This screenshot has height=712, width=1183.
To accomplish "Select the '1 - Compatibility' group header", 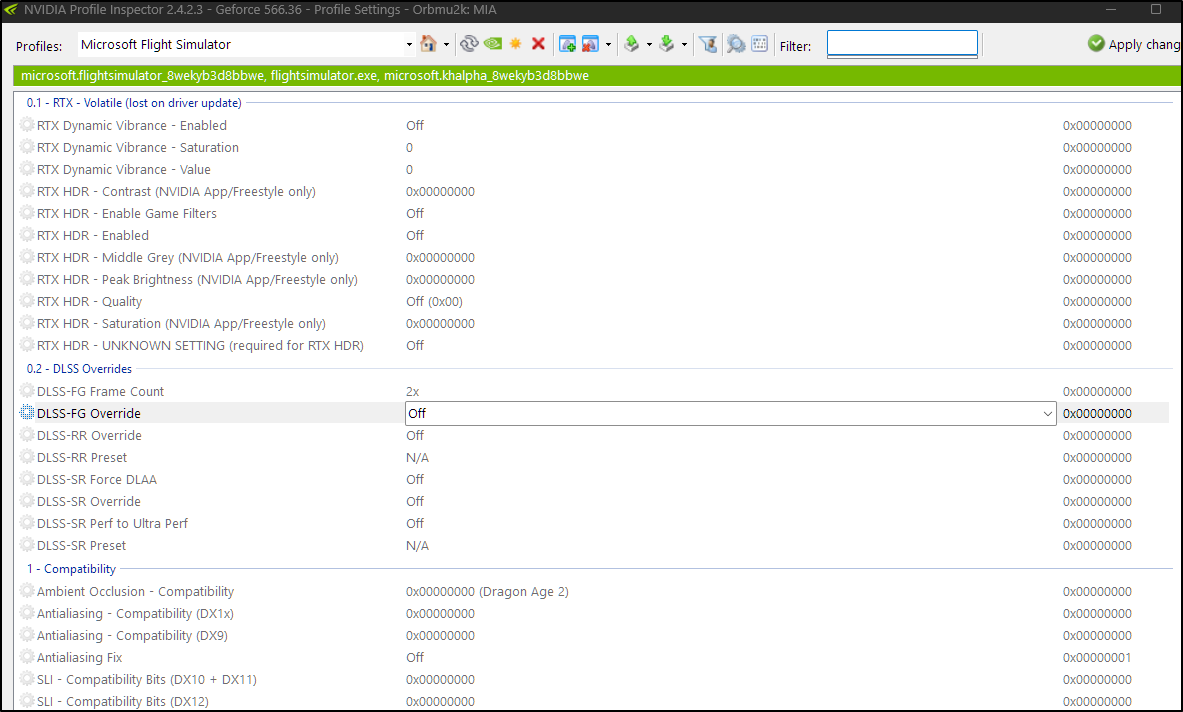I will [72, 569].
